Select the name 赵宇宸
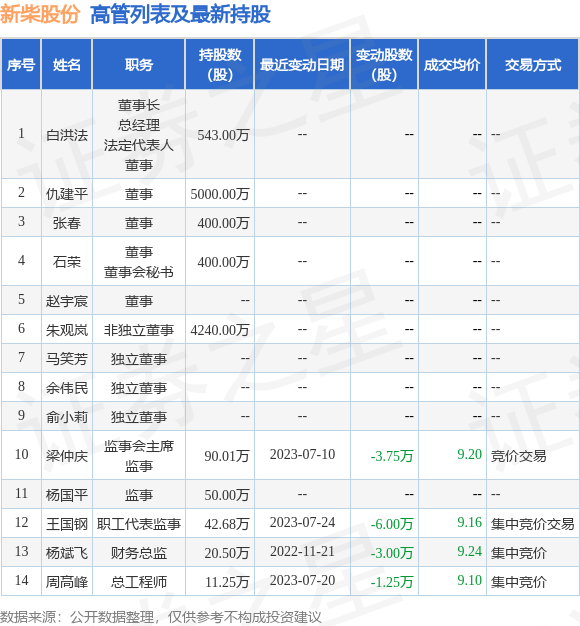The image size is (580, 626). coord(67,301)
